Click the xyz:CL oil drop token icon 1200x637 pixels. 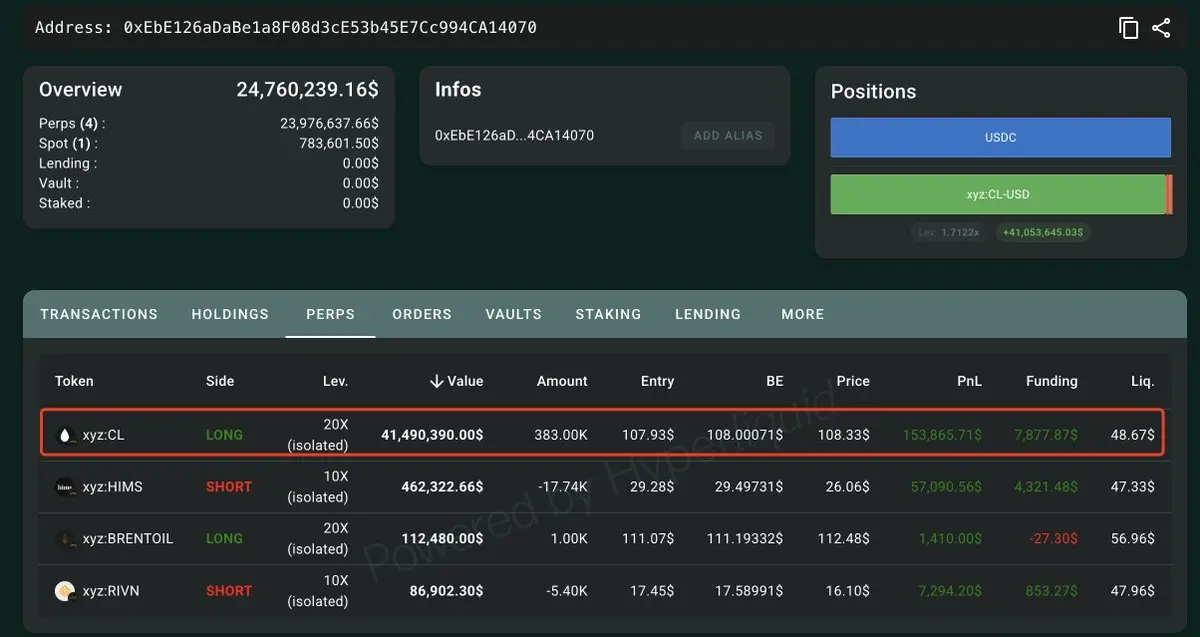(66, 435)
